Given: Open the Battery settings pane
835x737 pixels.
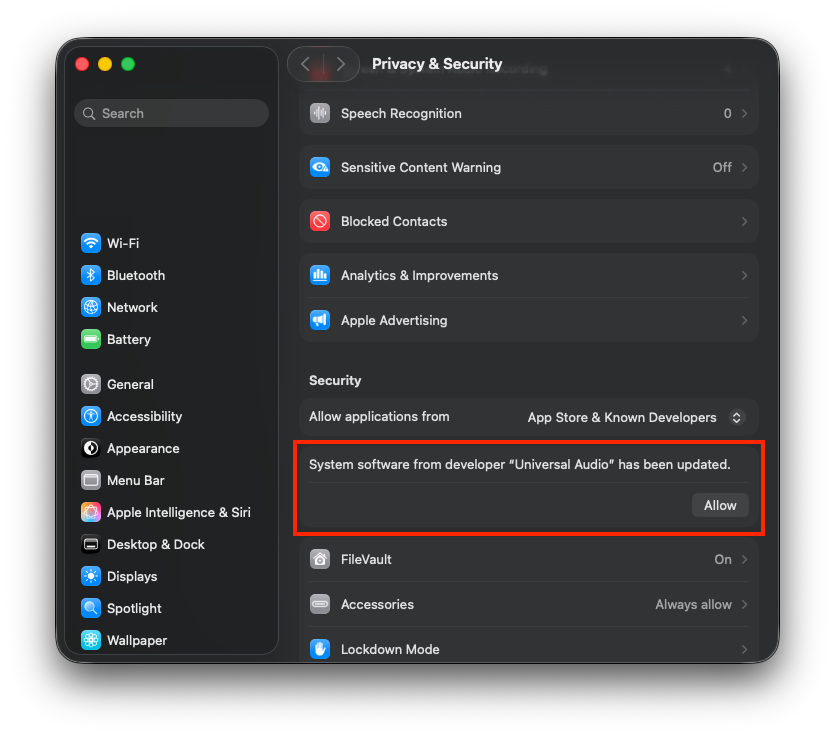Looking at the screenshot, I should tap(128, 339).
